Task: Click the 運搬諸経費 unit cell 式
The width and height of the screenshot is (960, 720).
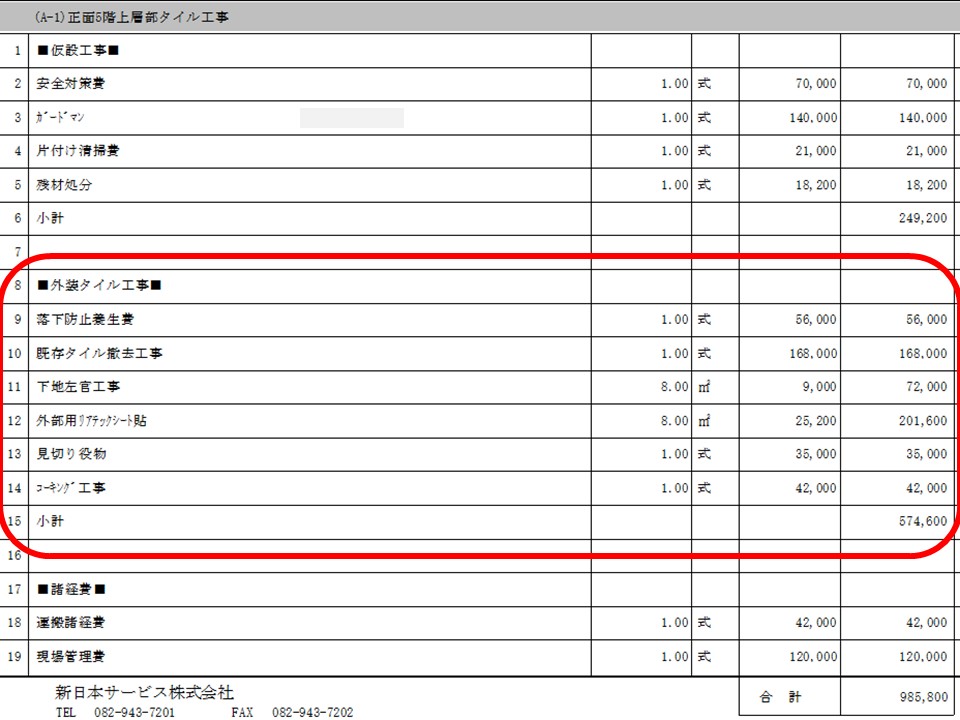Action: 701,624
